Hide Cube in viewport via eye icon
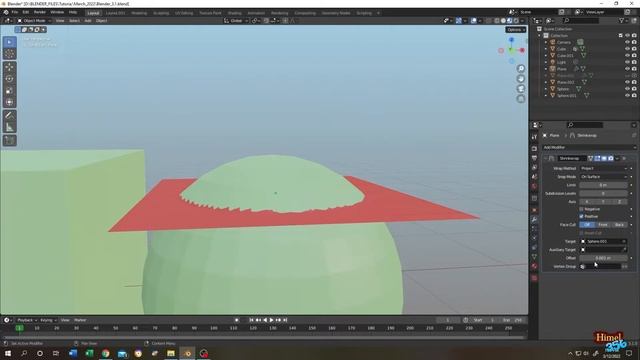640x360 pixels. [x=627, y=49]
